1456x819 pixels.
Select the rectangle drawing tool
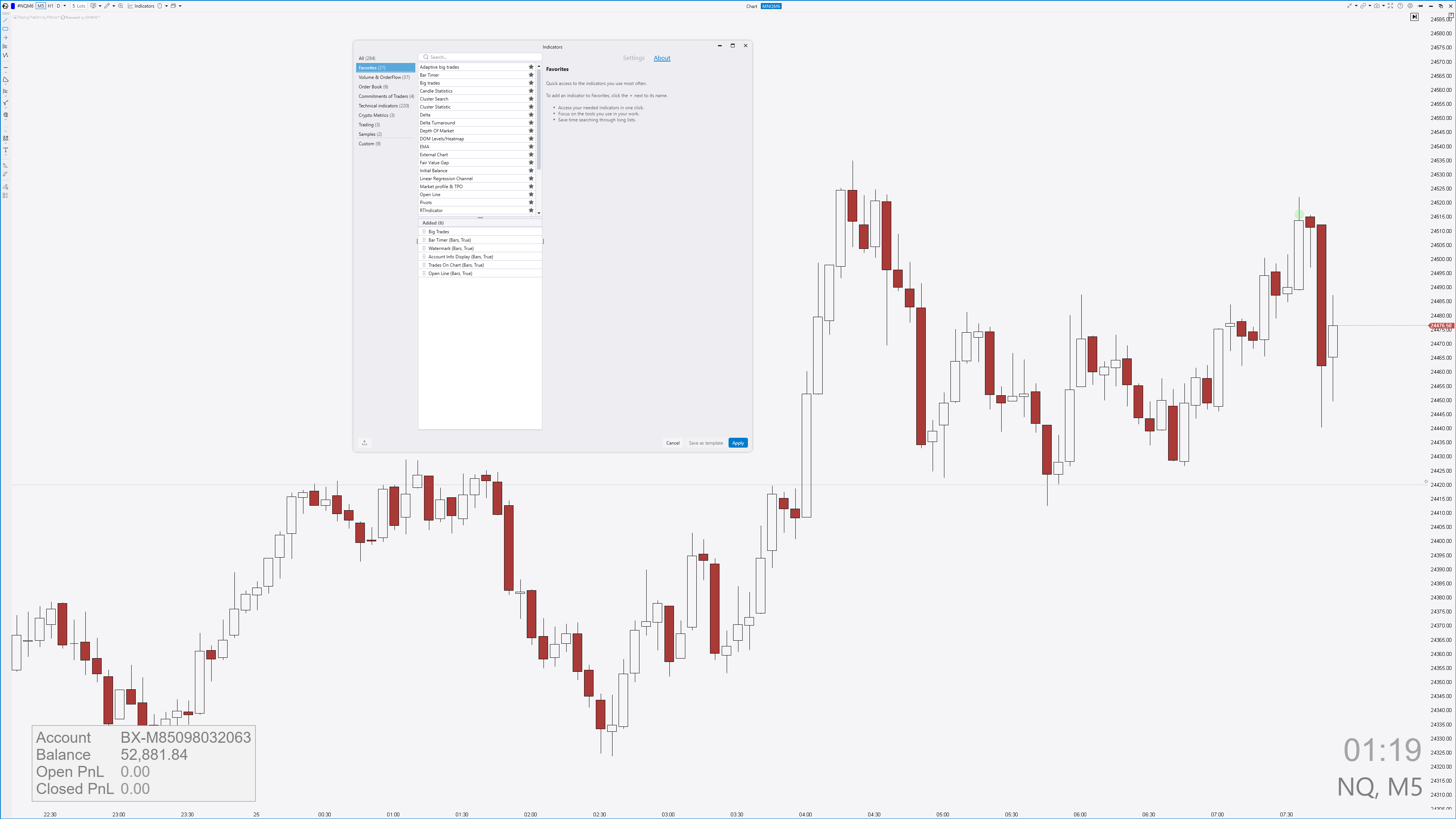pos(5,29)
